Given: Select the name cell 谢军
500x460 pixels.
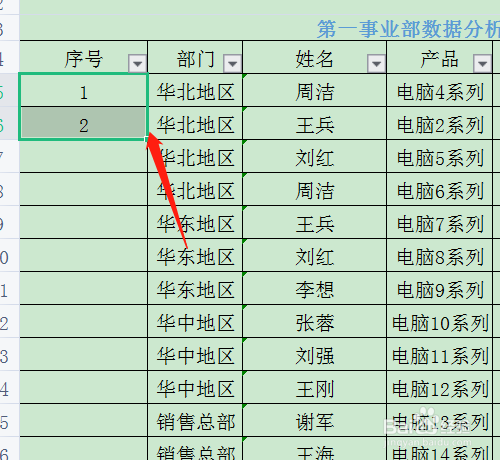Looking at the screenshot, I should click(x=315, y=420).
